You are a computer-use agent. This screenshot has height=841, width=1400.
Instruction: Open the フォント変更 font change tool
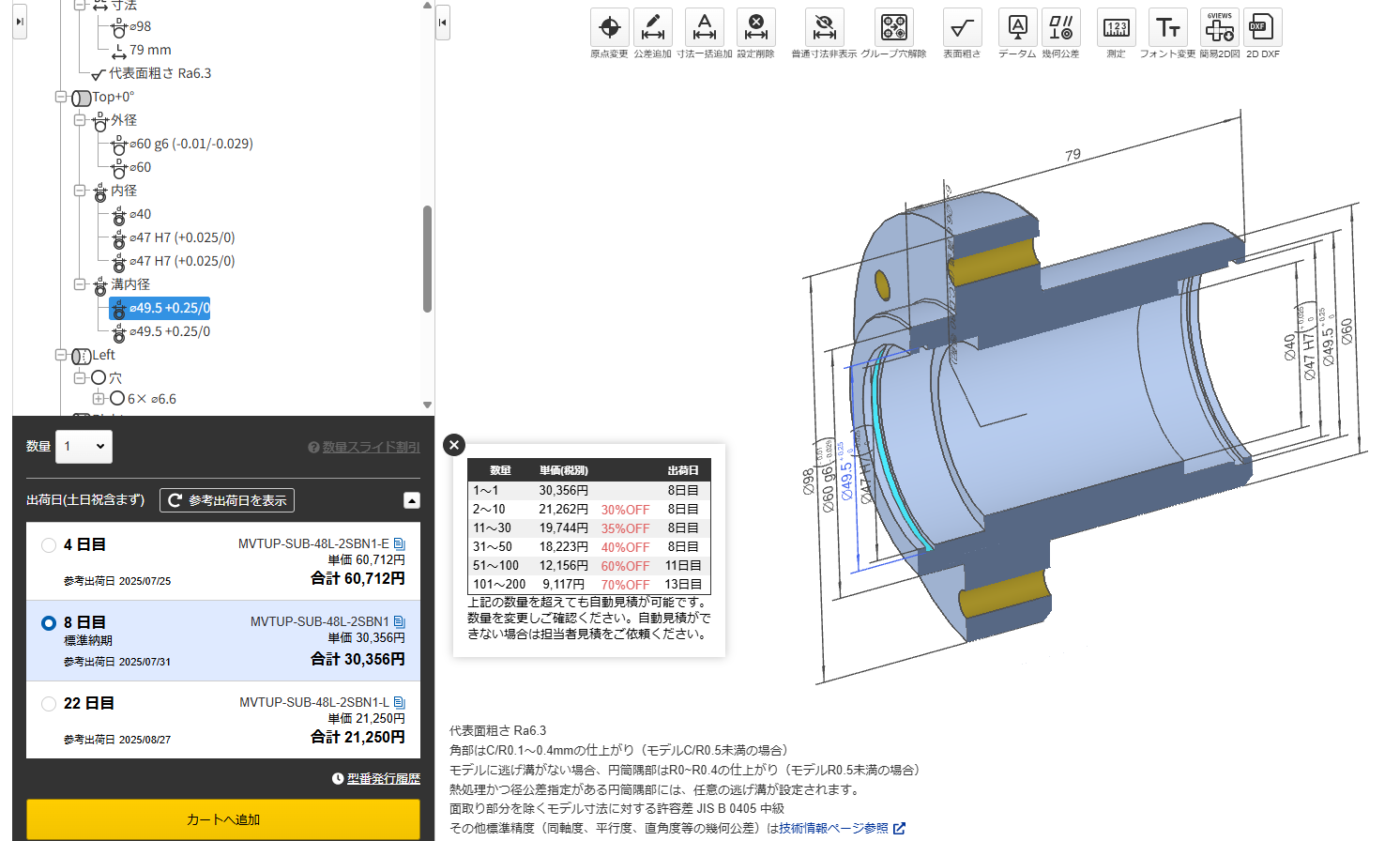coord(1167,28)
